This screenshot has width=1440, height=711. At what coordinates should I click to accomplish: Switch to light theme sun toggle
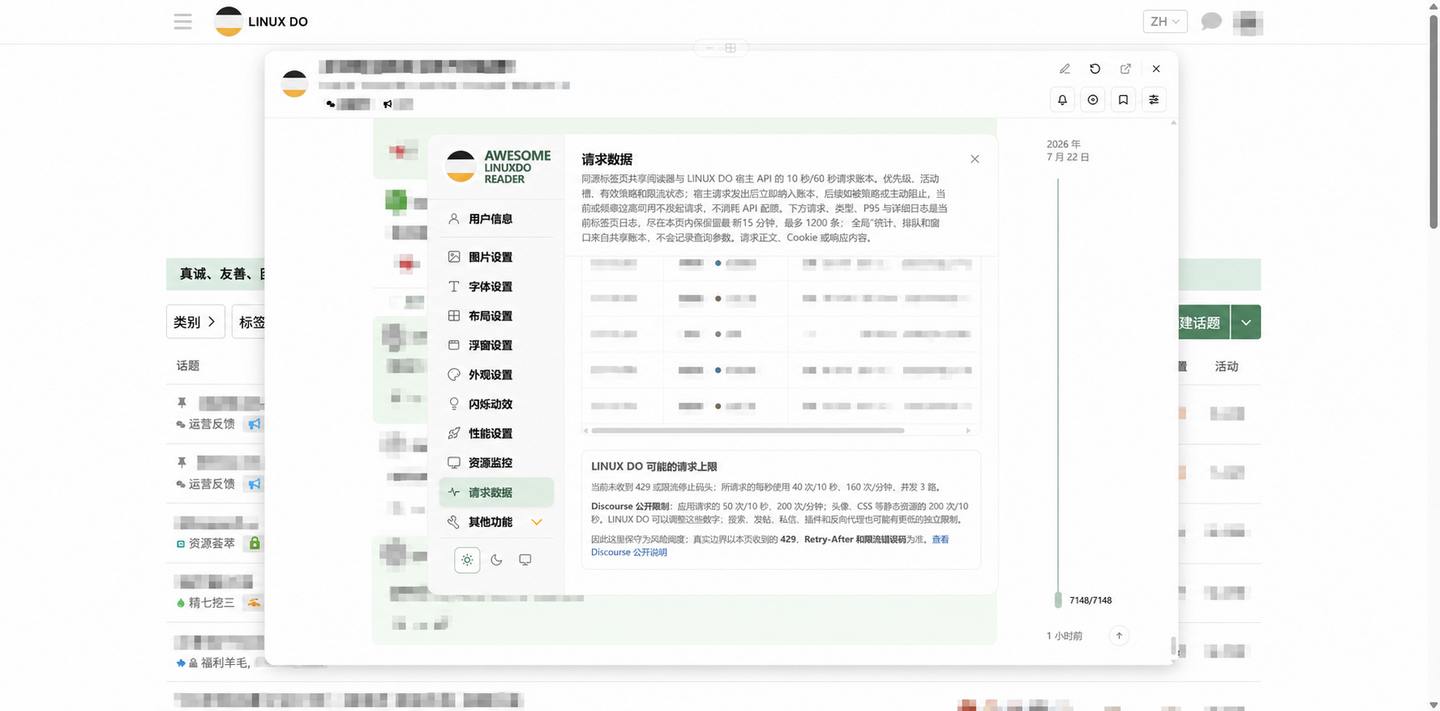tap(467, 560)
